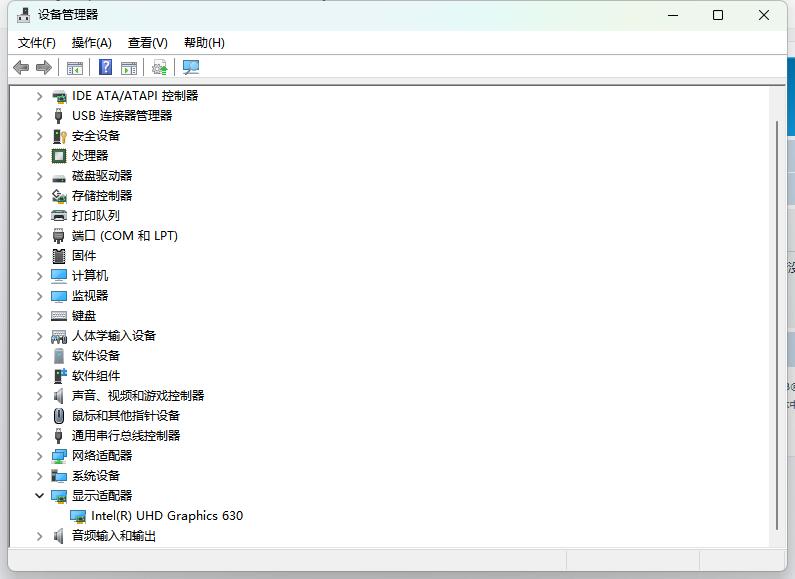Expand the 网络适配器 category
Image resolution: width=795 pixels, height=579 pixels.
point(40,456)
